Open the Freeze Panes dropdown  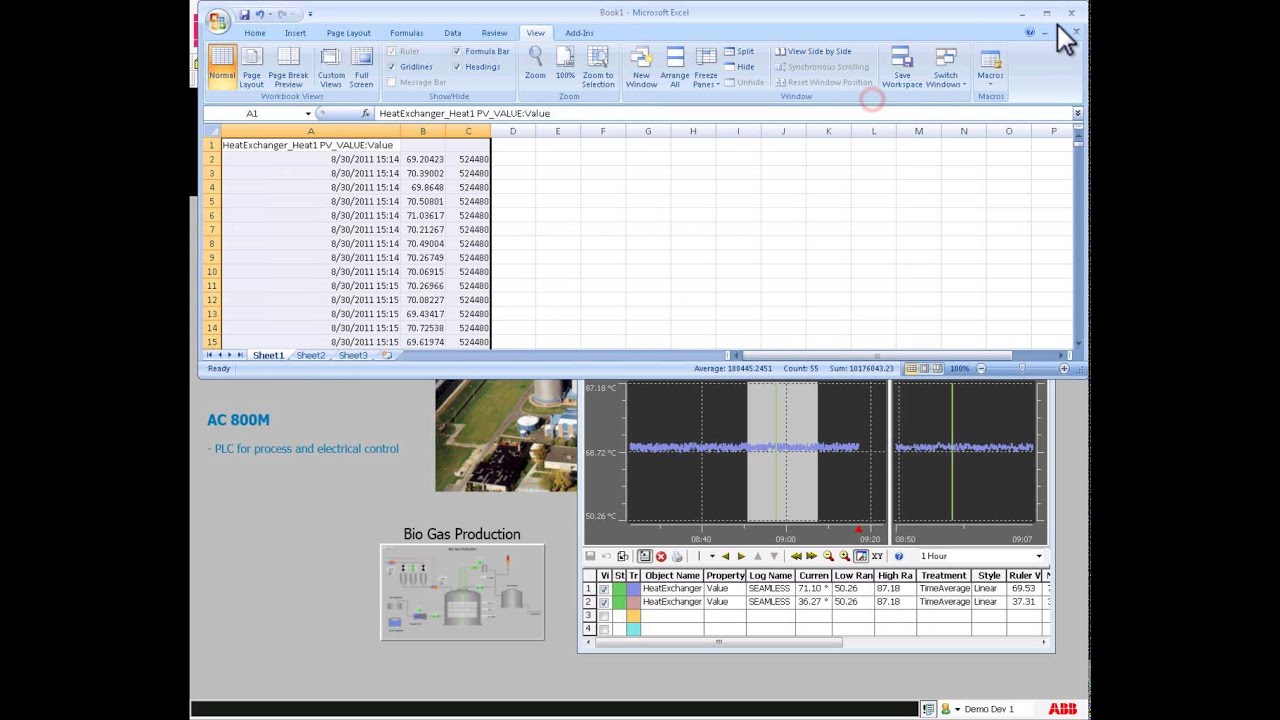click(x=706, y=68)
